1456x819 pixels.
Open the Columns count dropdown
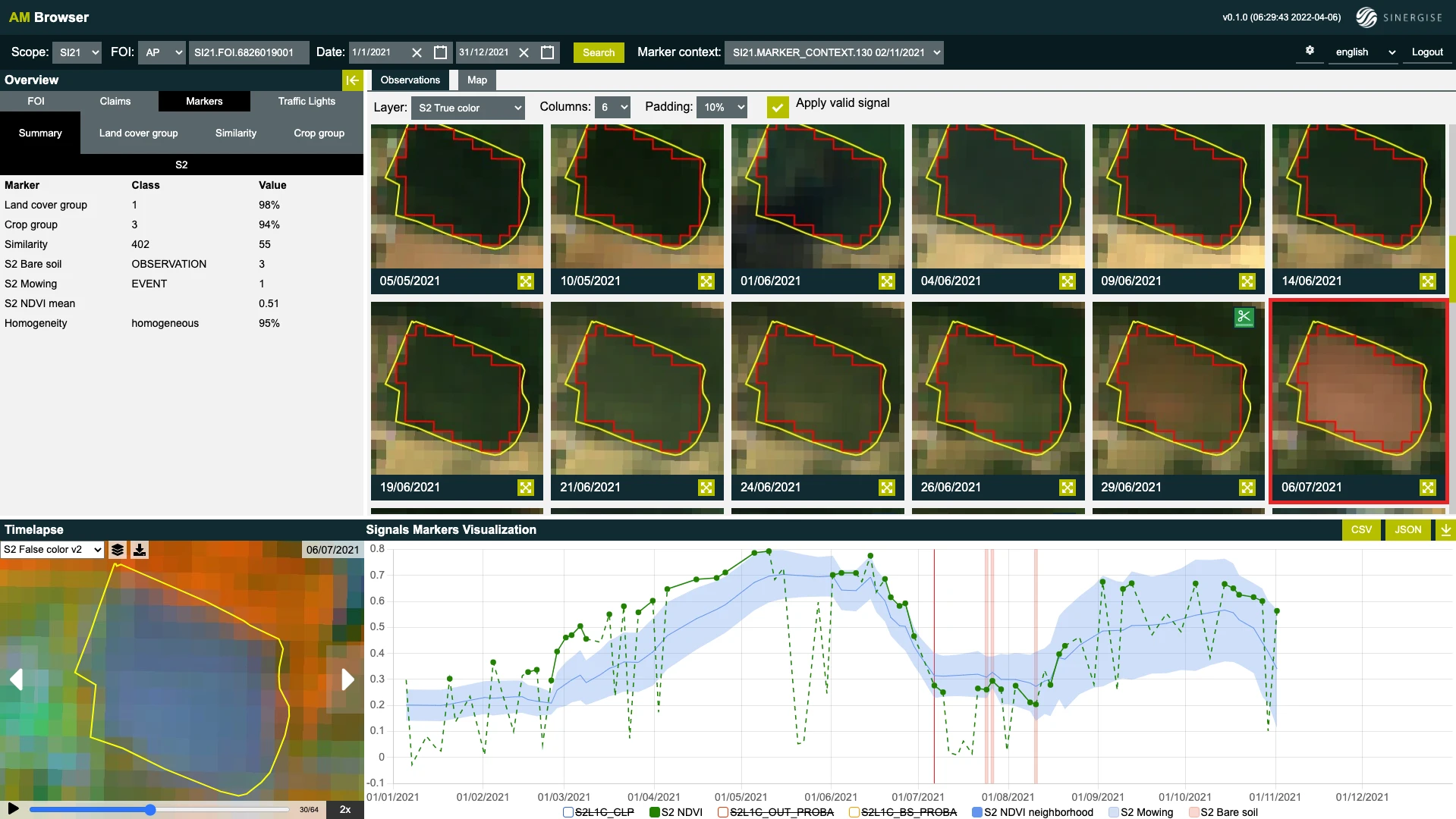coord(613,108)
